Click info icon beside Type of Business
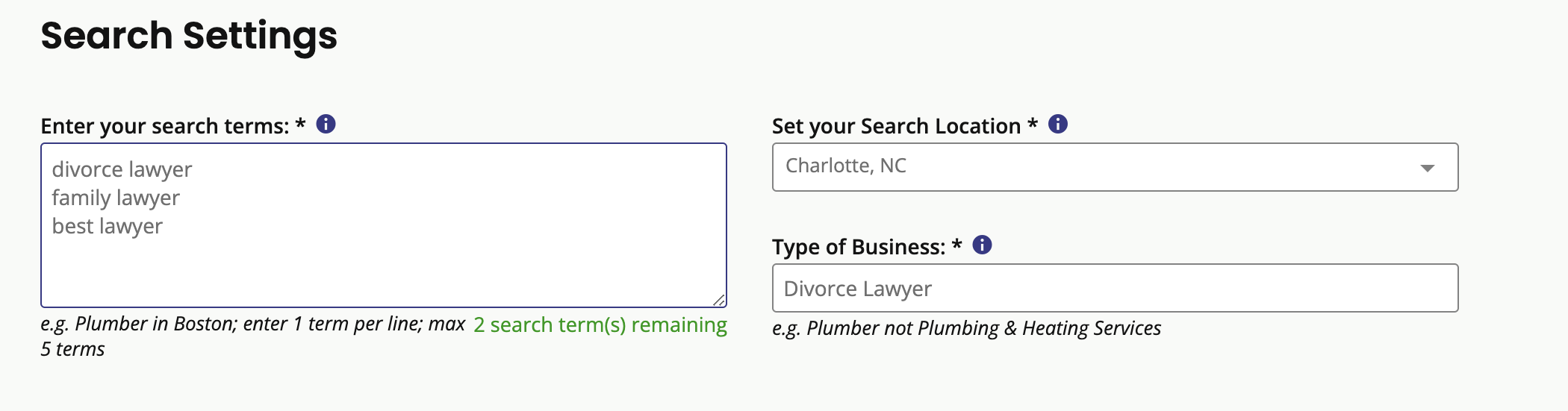 [982, 245]
